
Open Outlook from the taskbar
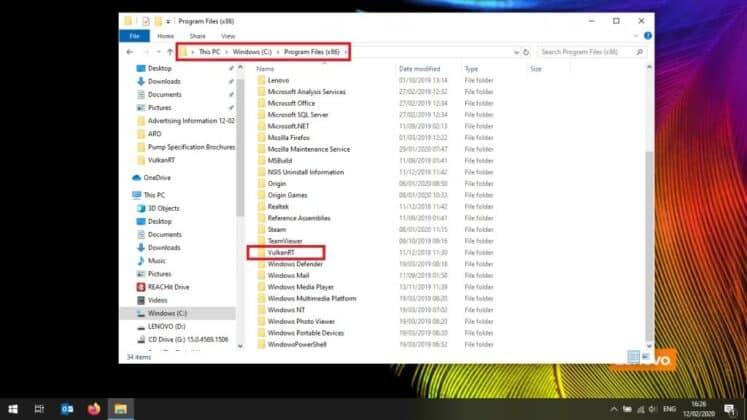point(67,408)
